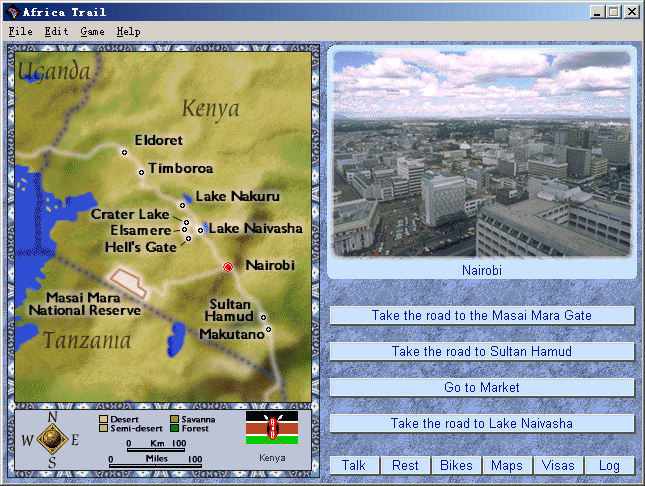The height and width of the screenshot is (486, 645).
Task: Open the File menu
Action: 20,31
